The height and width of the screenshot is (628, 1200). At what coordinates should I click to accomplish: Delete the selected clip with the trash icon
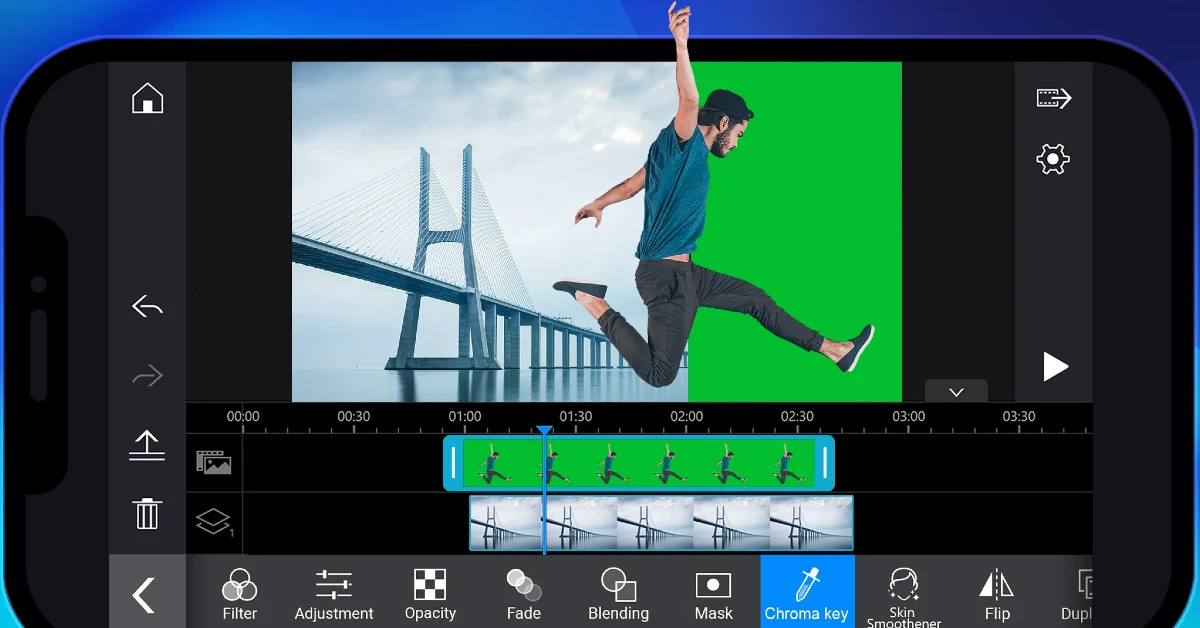[x=147, y=513]
